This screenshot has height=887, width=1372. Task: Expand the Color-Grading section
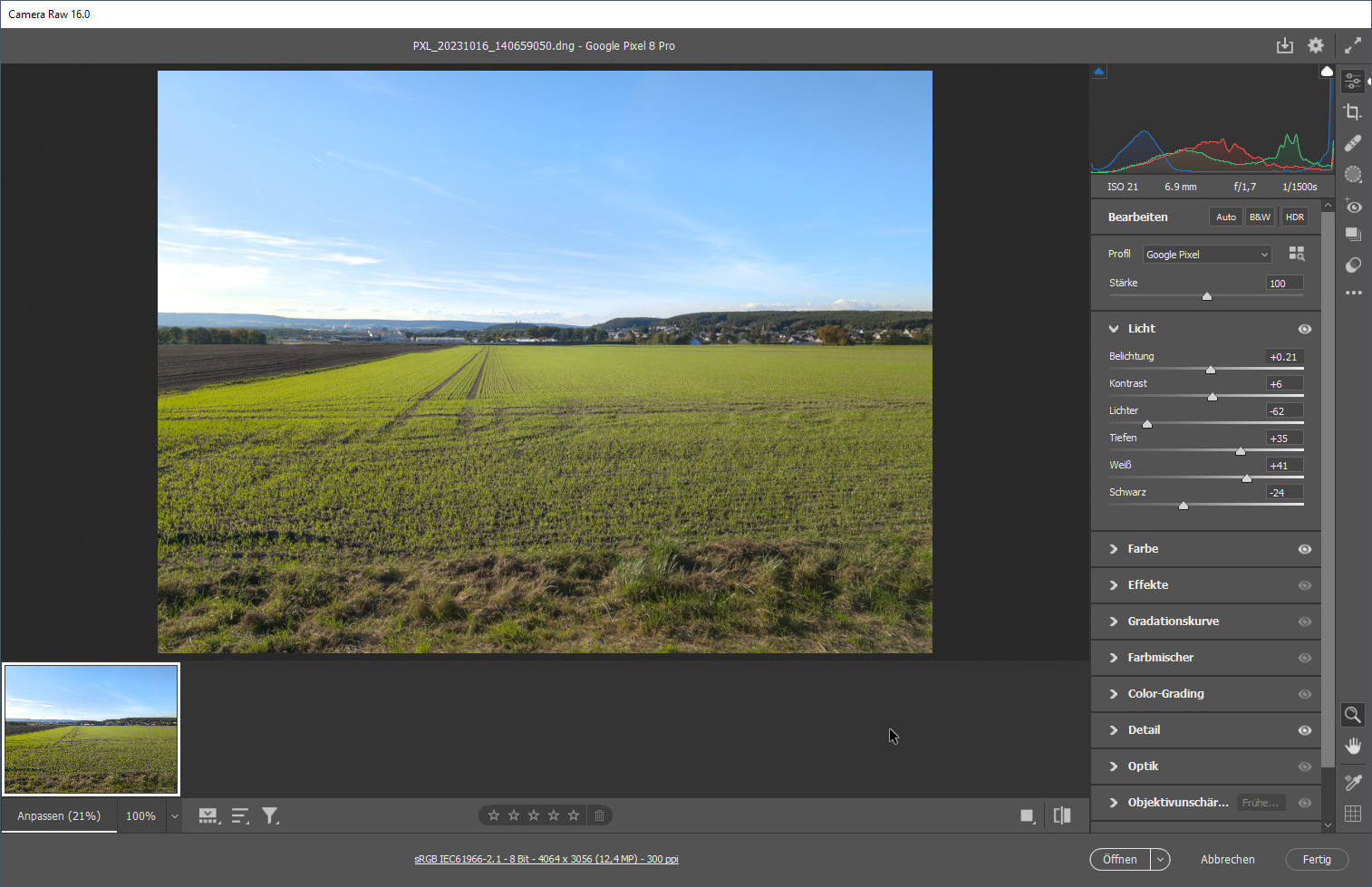[x=1165, y=694]
